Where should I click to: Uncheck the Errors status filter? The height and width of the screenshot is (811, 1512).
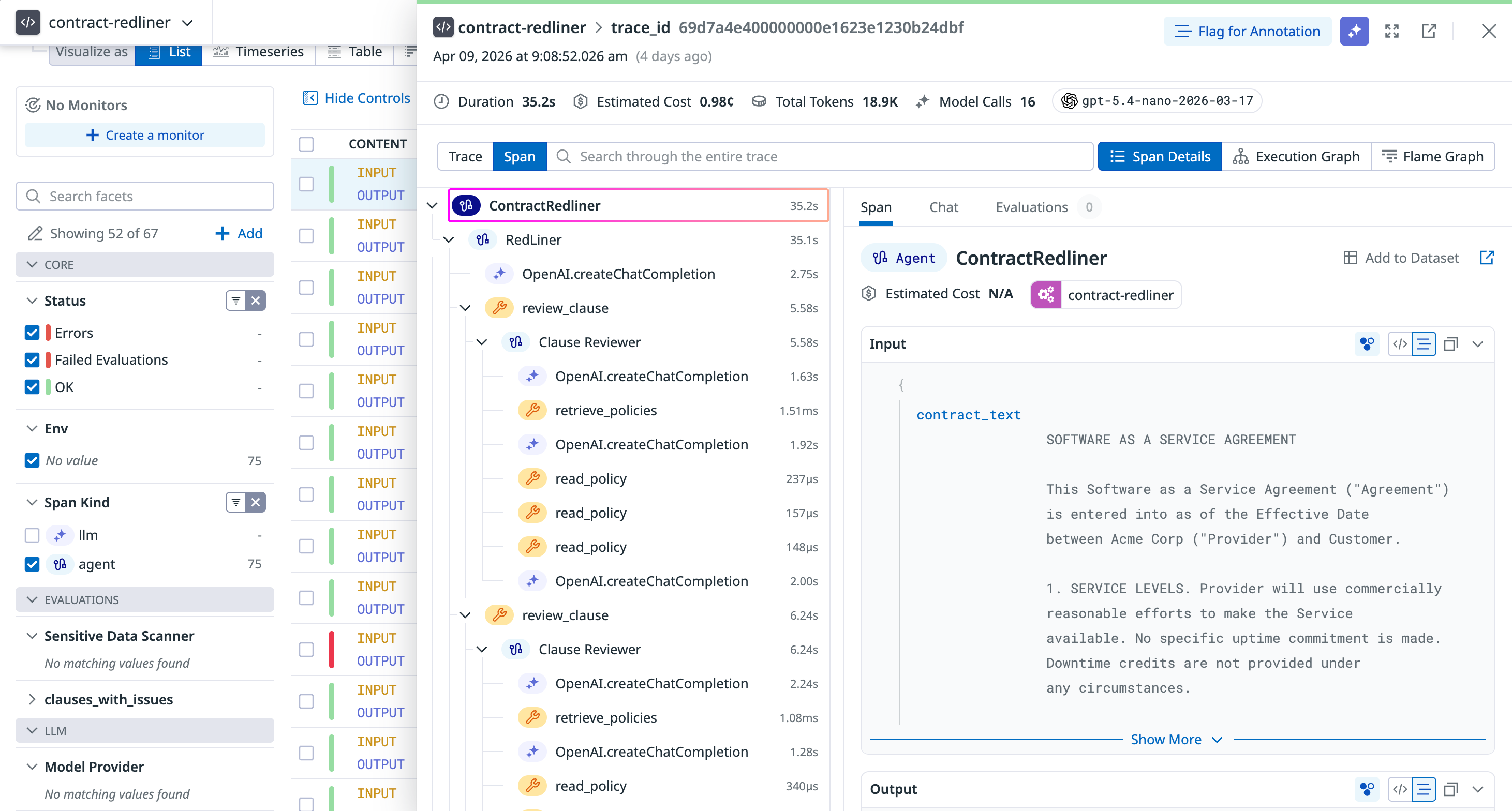[x=32, y=332]
